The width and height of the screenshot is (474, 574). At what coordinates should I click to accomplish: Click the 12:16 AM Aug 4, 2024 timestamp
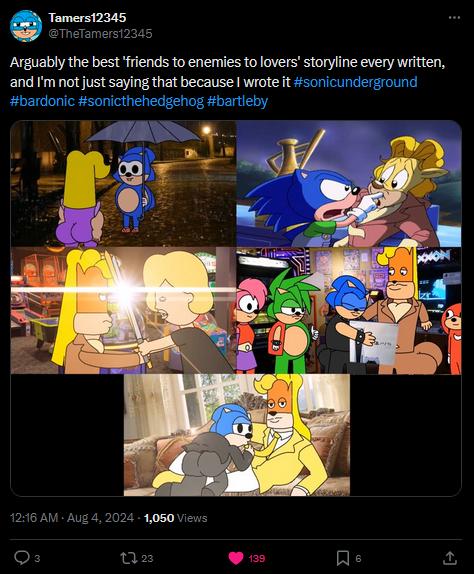(72, 518)
